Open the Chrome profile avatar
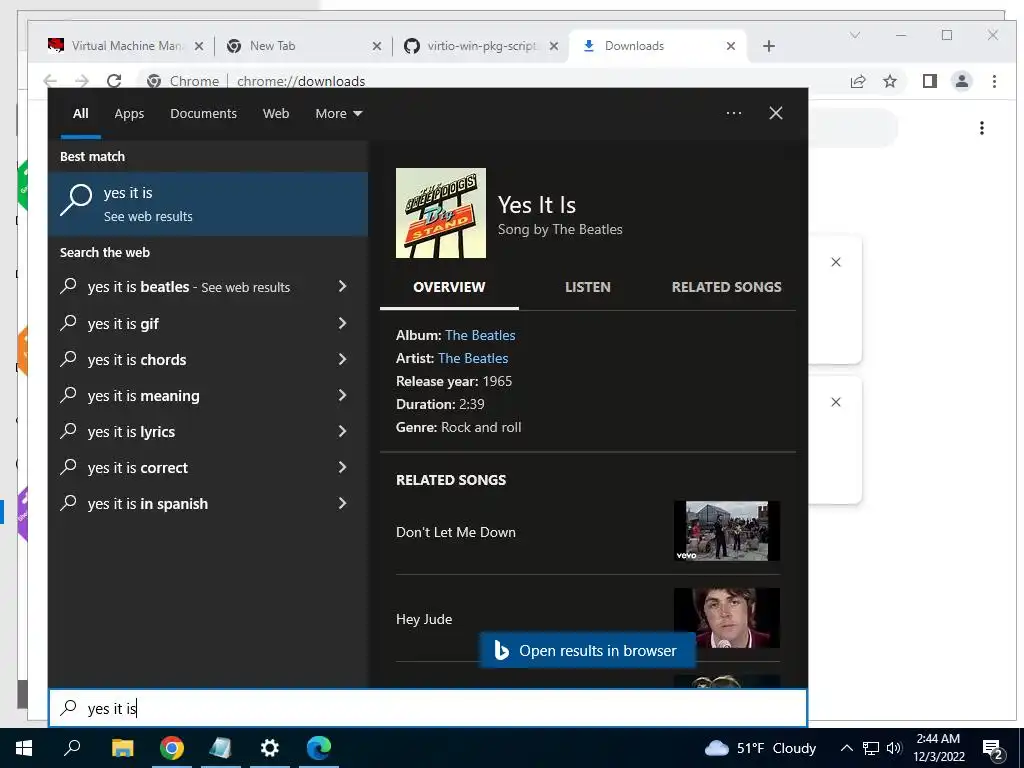 pos(962,81)
